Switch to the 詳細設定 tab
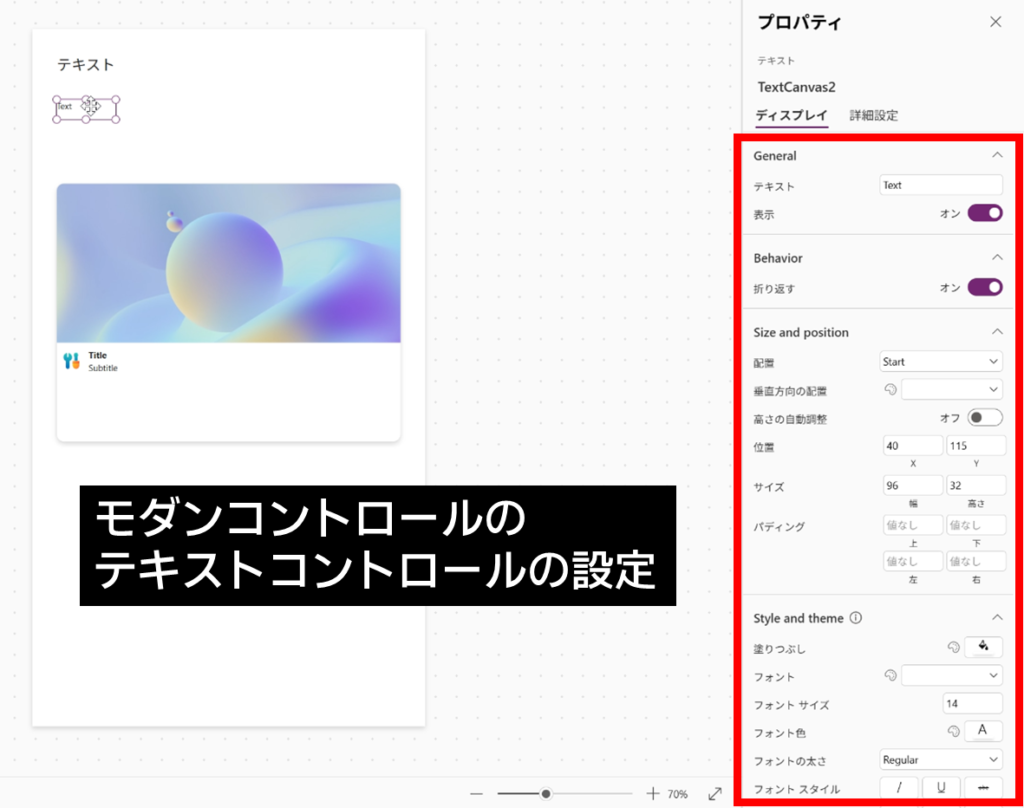 tap(873, 115)
